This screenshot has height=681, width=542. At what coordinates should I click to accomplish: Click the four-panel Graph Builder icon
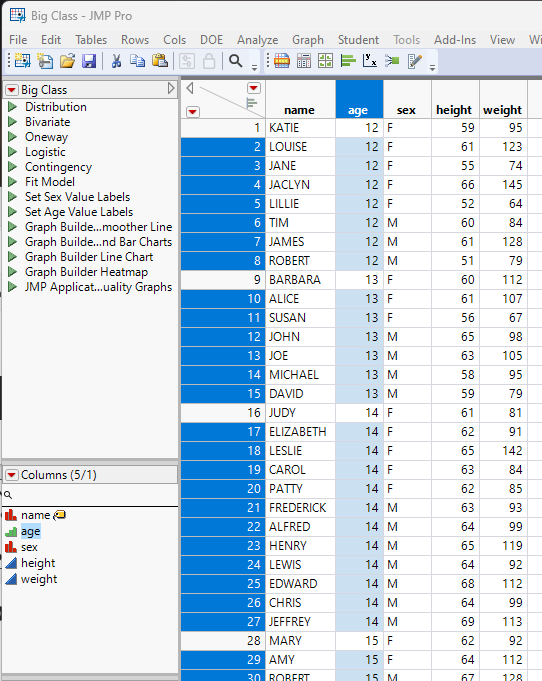[x=326, y=61]
